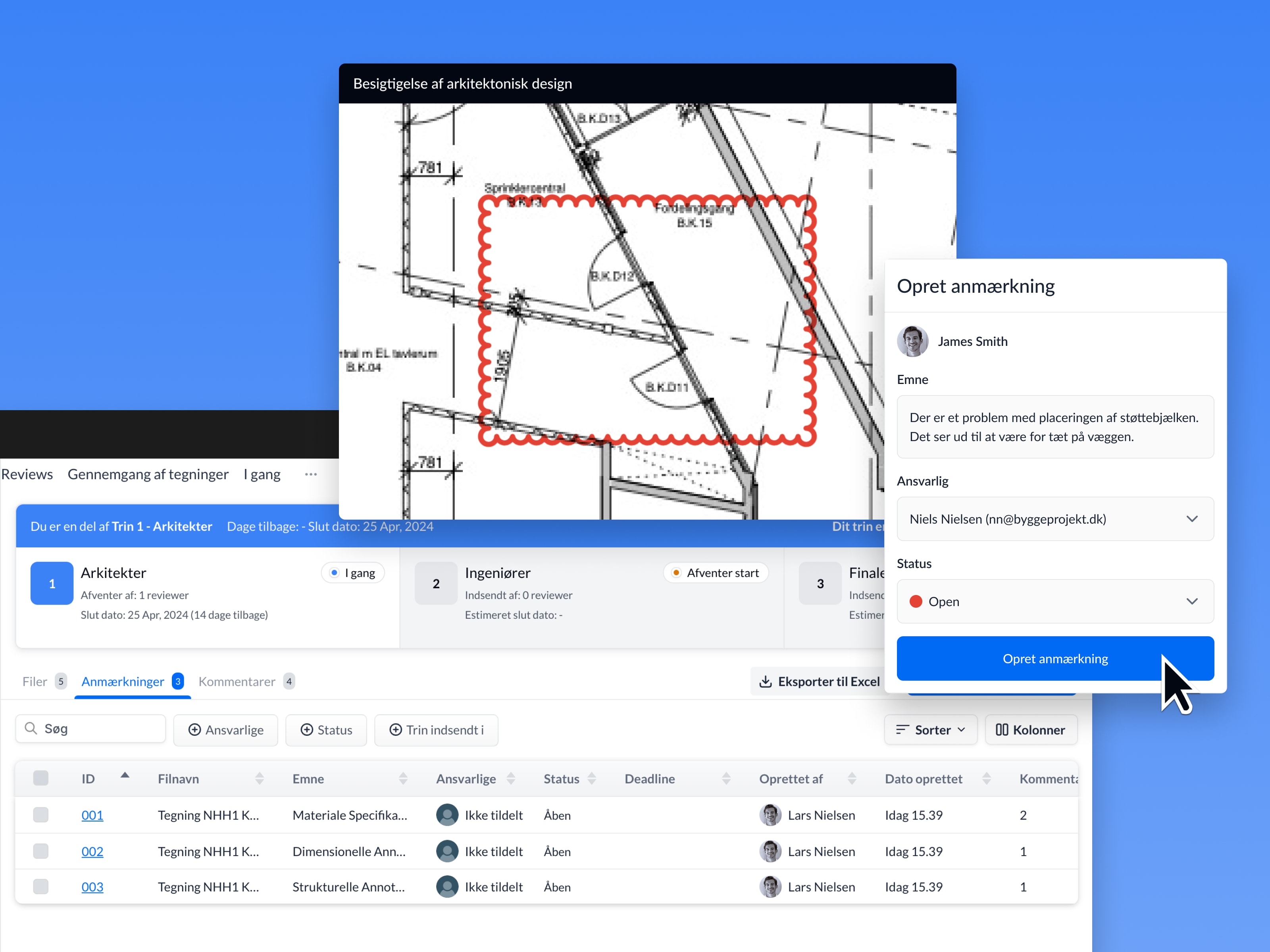Click the search magnifier icon
This screenshot has height=952, width=1270.
(x=31, y=728)
